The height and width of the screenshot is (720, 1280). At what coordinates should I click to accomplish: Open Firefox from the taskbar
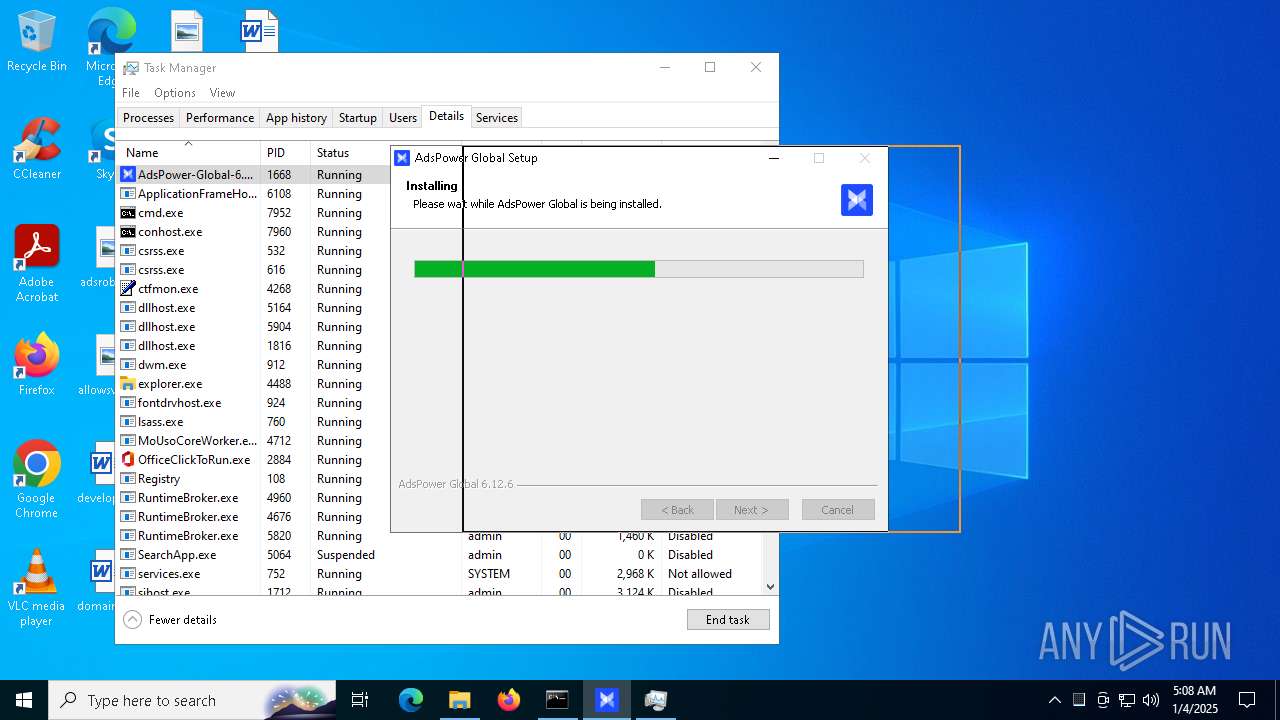click(509, 700)
